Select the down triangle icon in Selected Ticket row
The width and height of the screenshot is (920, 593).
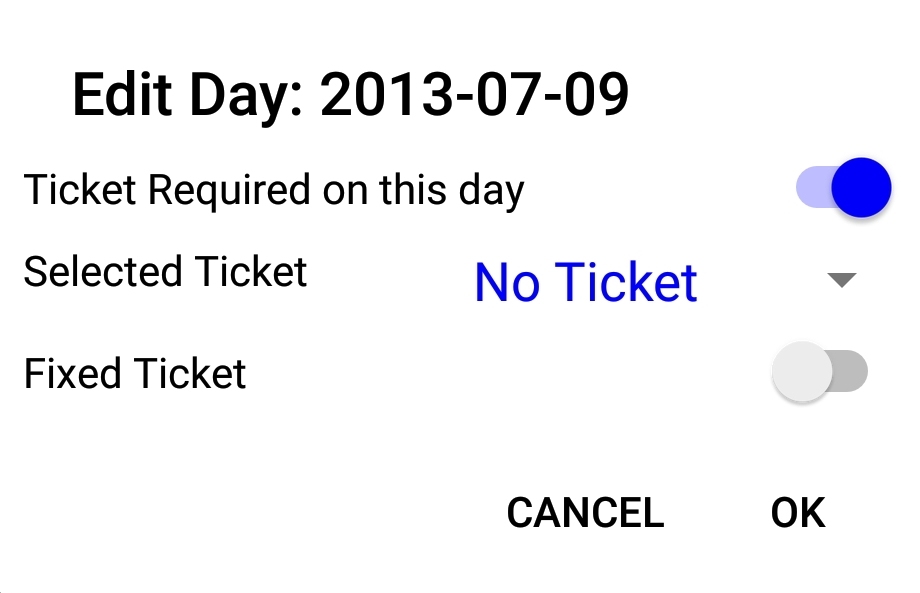tap(842, 281)
